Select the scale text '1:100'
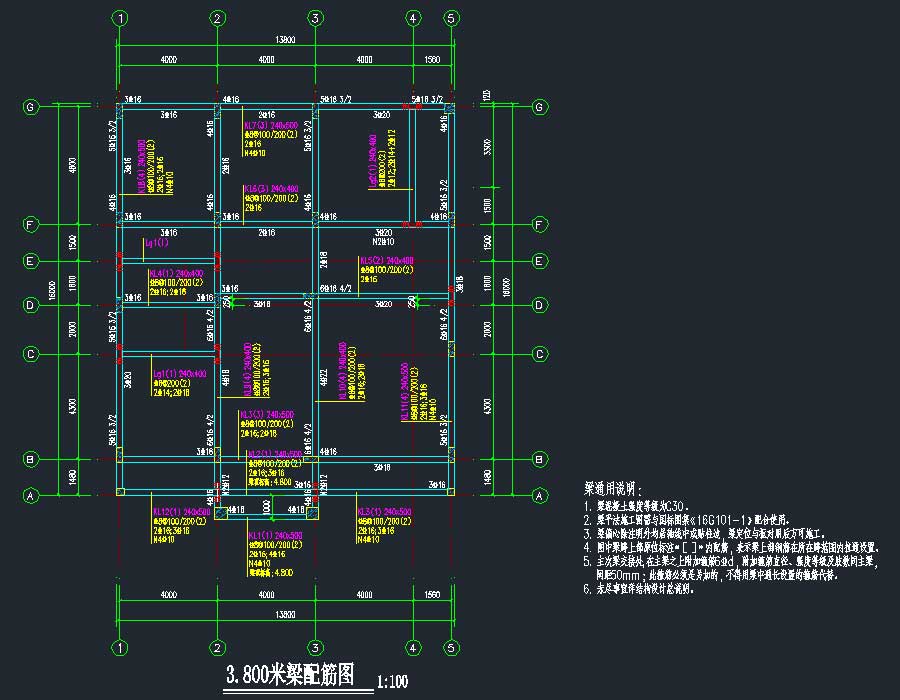900x700 pixels. pos(392,682)
